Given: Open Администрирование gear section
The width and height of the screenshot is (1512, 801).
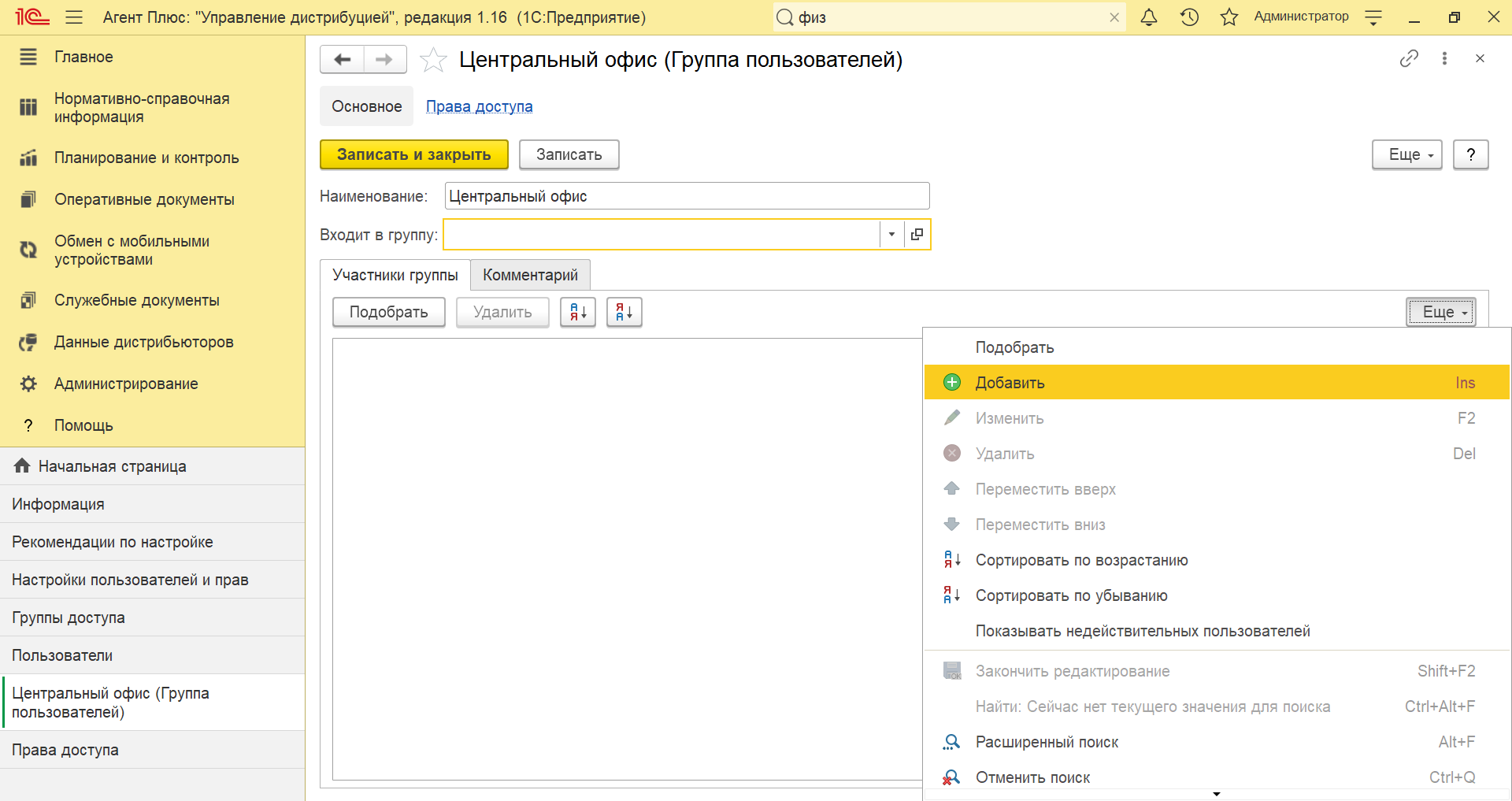Looking at the screenshot, I should click(x=152, y=384).
